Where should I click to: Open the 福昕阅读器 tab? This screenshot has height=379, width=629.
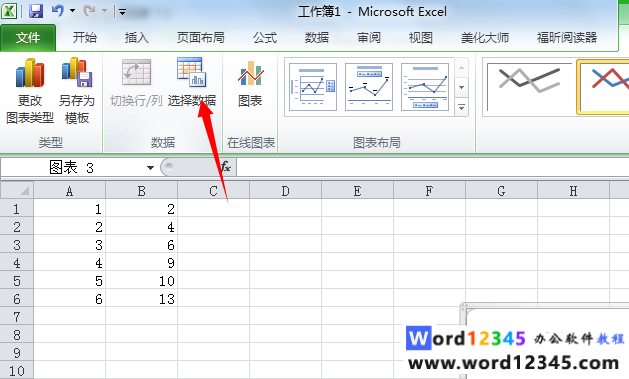tap(567, 38)
